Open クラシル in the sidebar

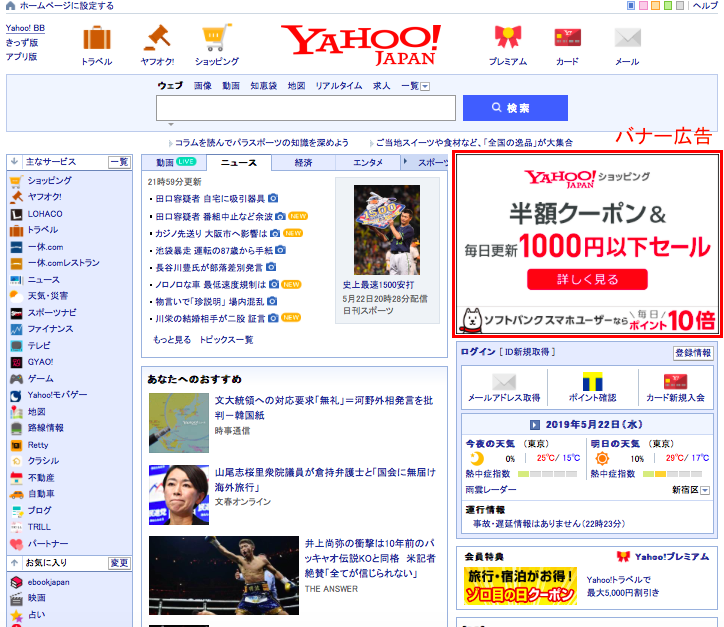click(43, 461)
